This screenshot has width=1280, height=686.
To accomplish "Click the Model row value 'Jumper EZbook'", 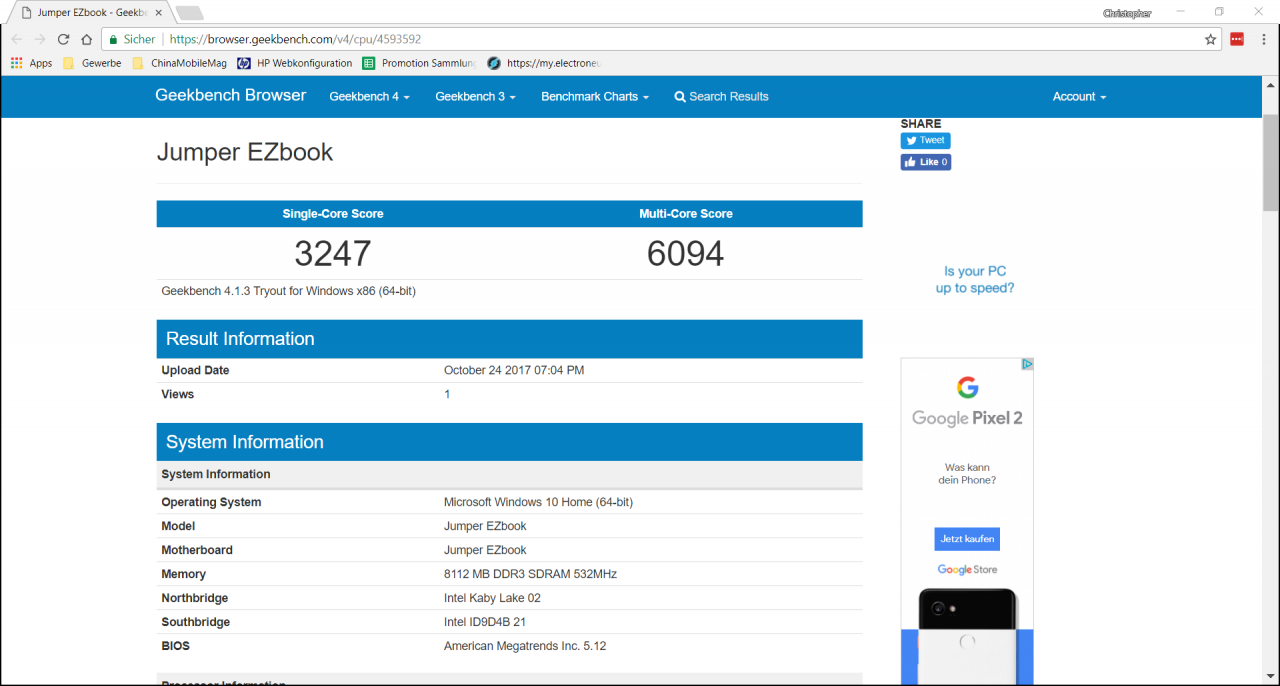I will (x=485, y=526).
